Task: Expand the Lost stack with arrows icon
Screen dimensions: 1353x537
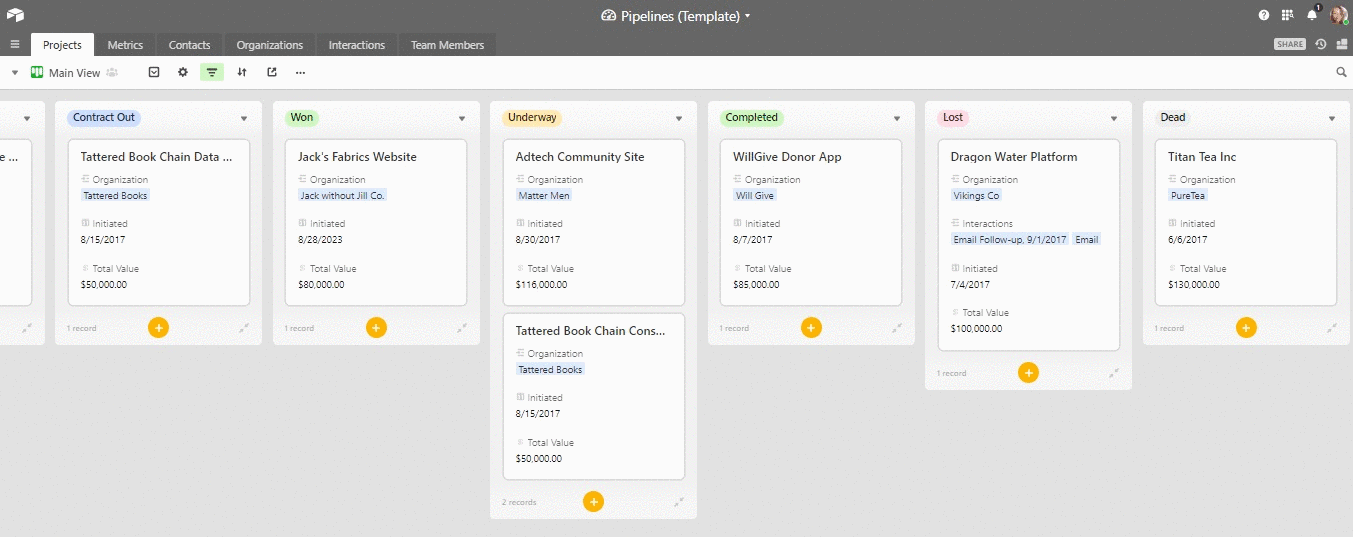Action: (1114, 373)
